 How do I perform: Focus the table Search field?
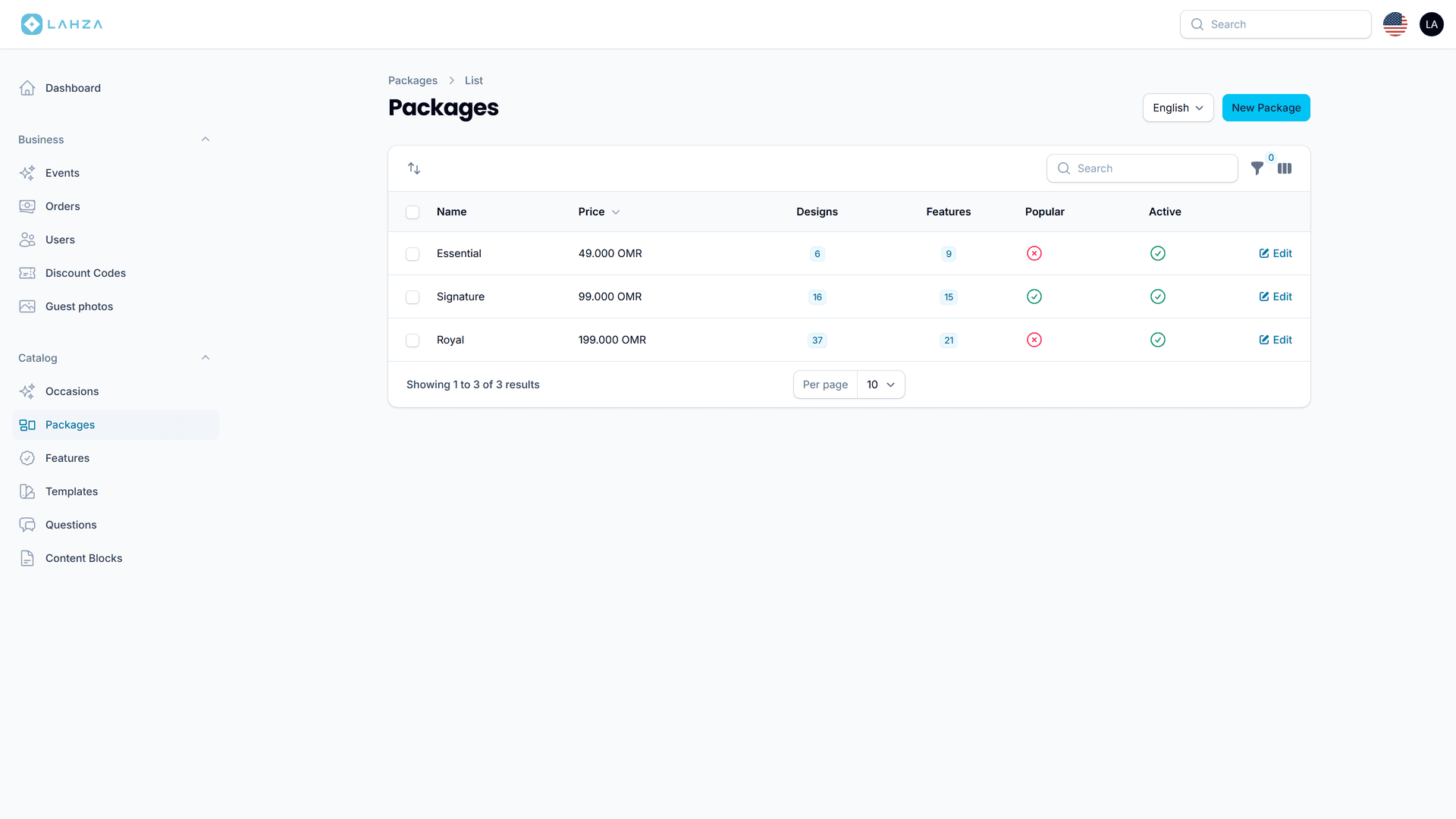pos(1142,168)
